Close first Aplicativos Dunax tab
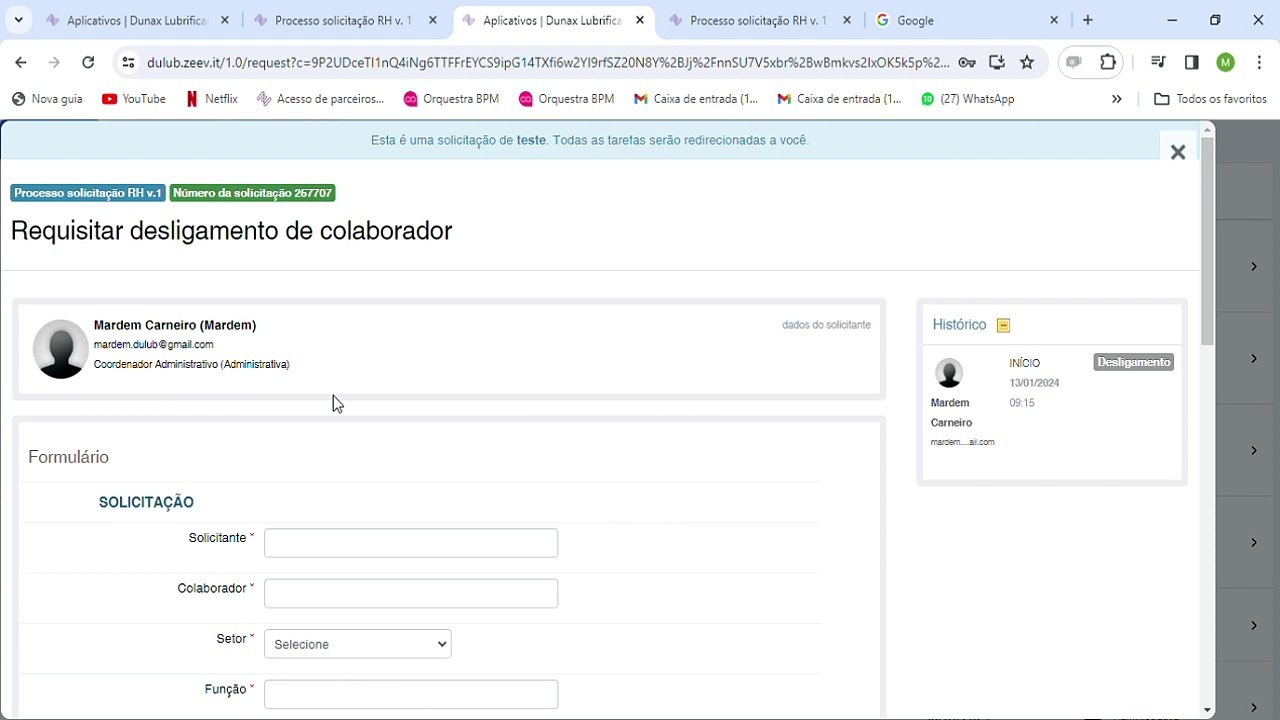This screenshot has height=720, width=1280. tap(225, 20)
